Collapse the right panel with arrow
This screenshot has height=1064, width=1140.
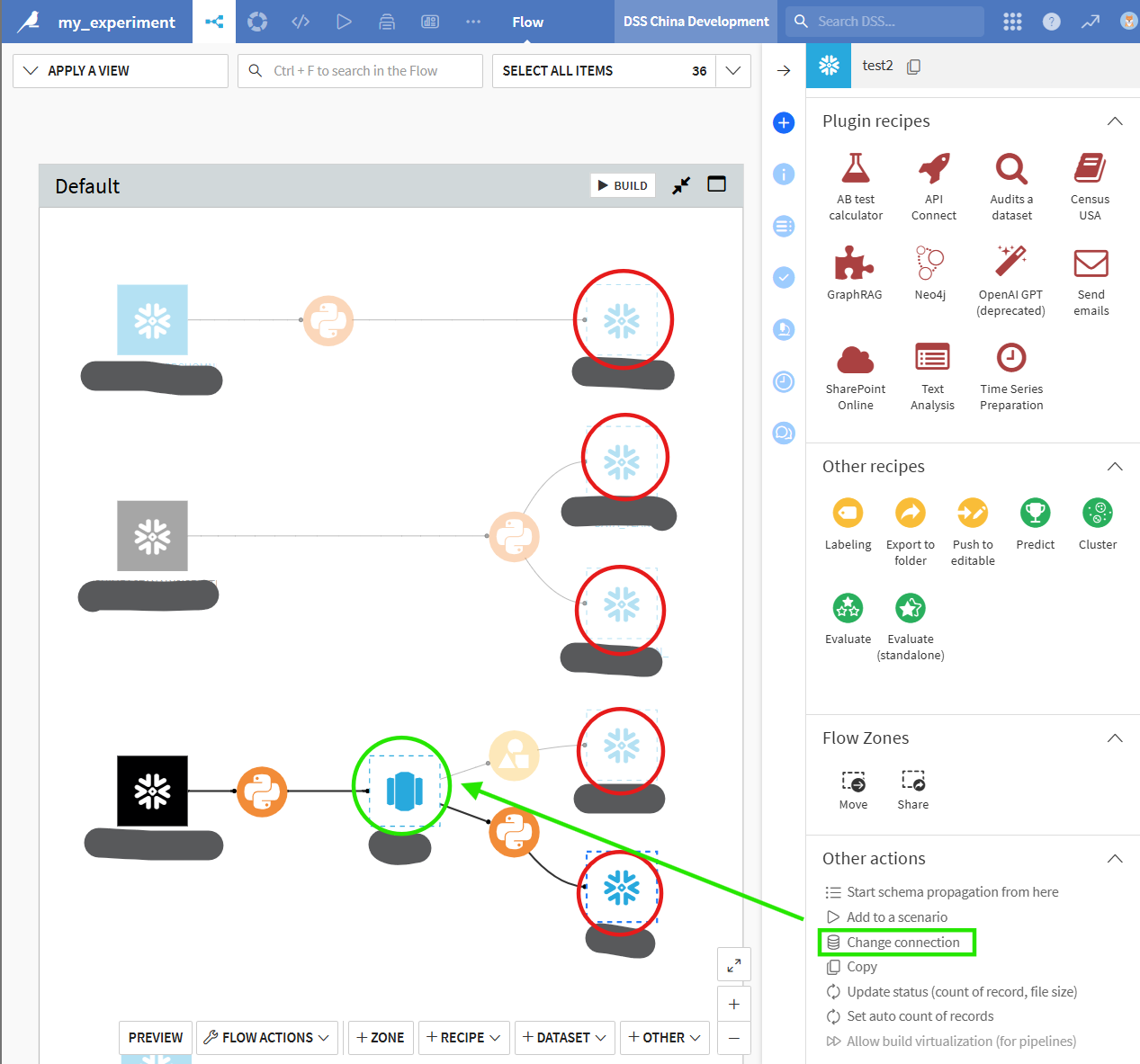click(784, 70)
